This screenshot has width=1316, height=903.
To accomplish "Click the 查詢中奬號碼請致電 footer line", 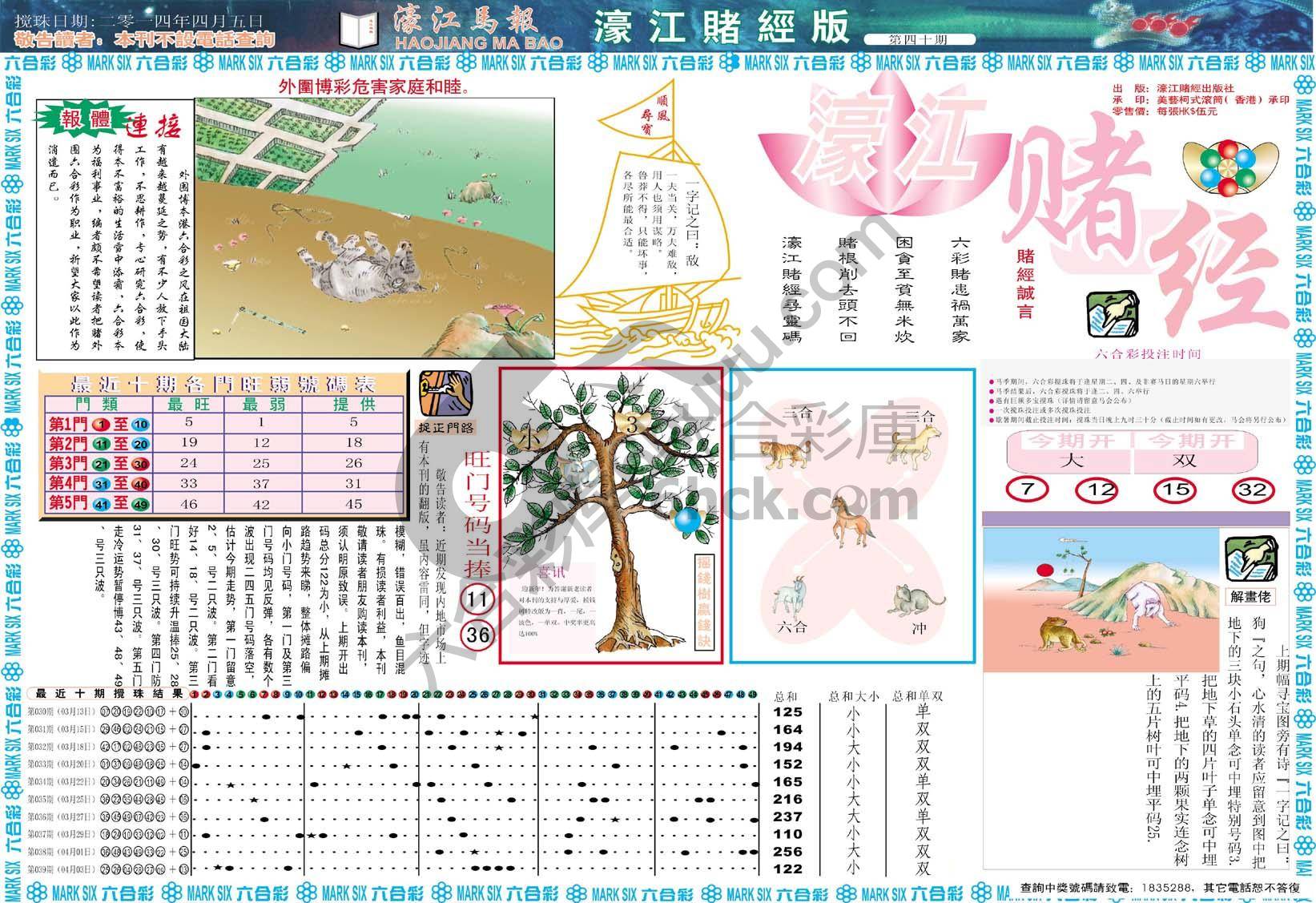I will [x=1161, y=888].
